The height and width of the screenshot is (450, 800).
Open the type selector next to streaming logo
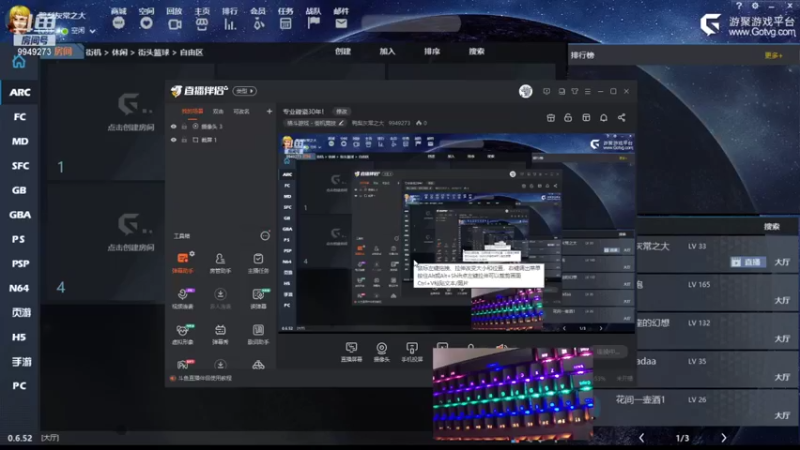245,91
